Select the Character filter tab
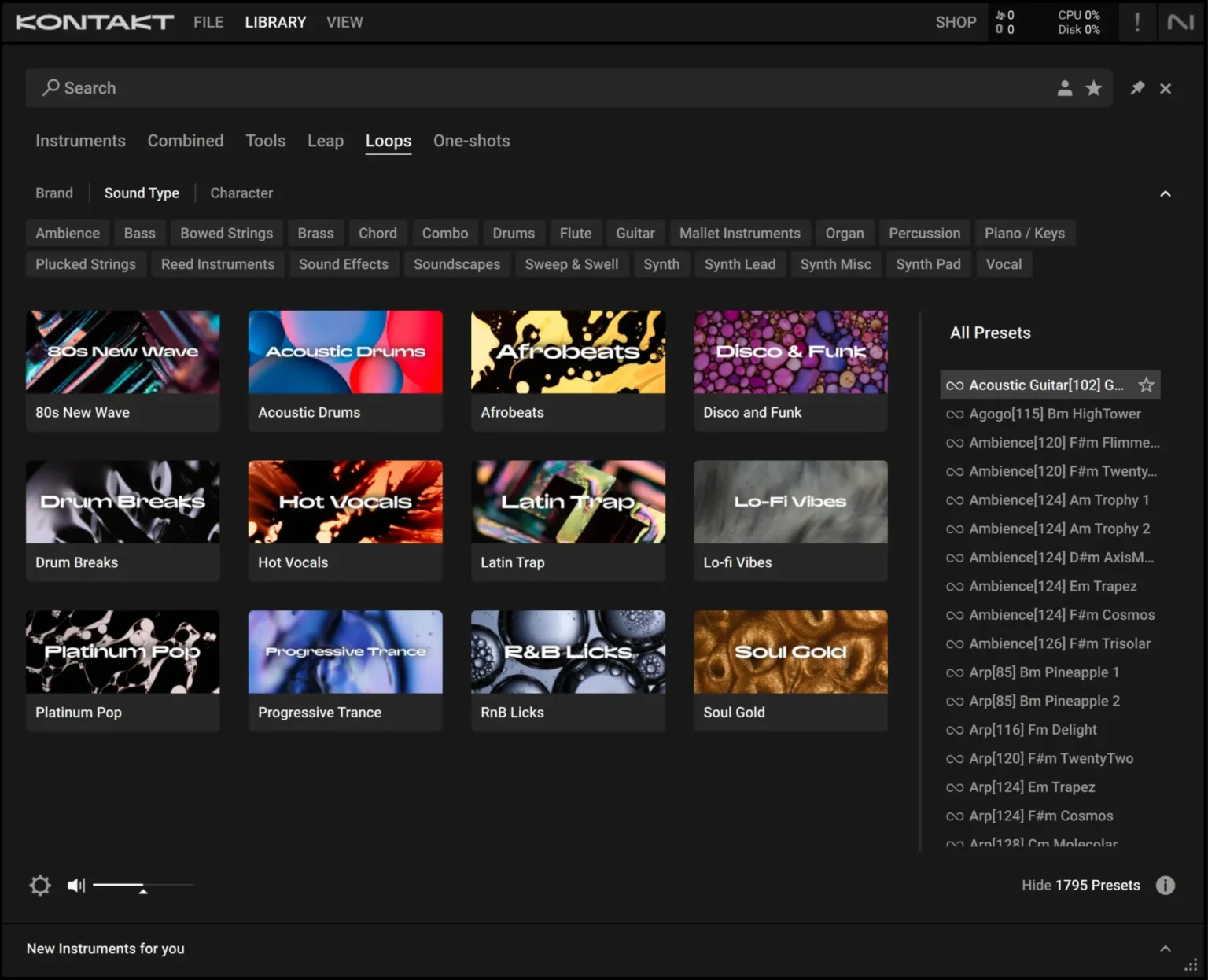The image size is (1208, 980). (241, 193)
